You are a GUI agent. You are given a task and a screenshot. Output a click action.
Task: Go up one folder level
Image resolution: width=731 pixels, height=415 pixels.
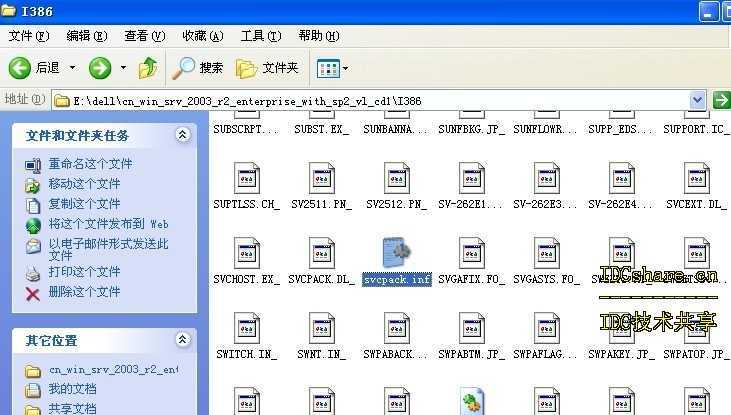coord(148,68)
